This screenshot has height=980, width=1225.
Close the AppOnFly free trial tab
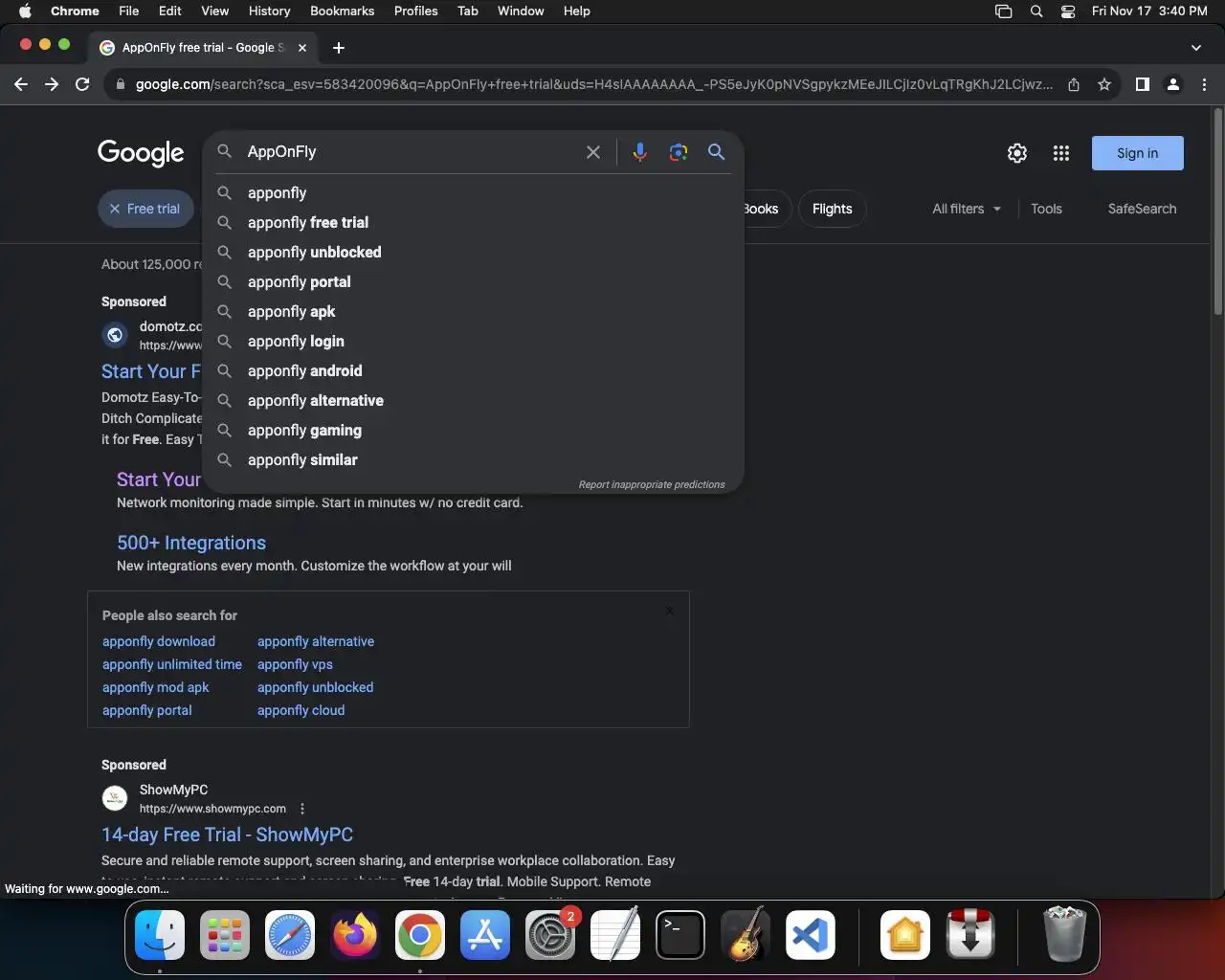click(x=302, y=47)
